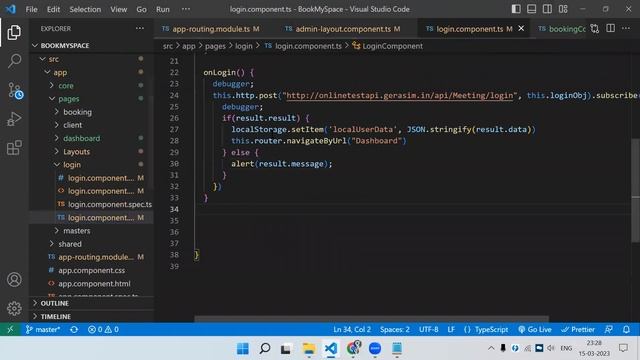Collapse the app folder
Viewport: 640px width, 360px height.
60,72
